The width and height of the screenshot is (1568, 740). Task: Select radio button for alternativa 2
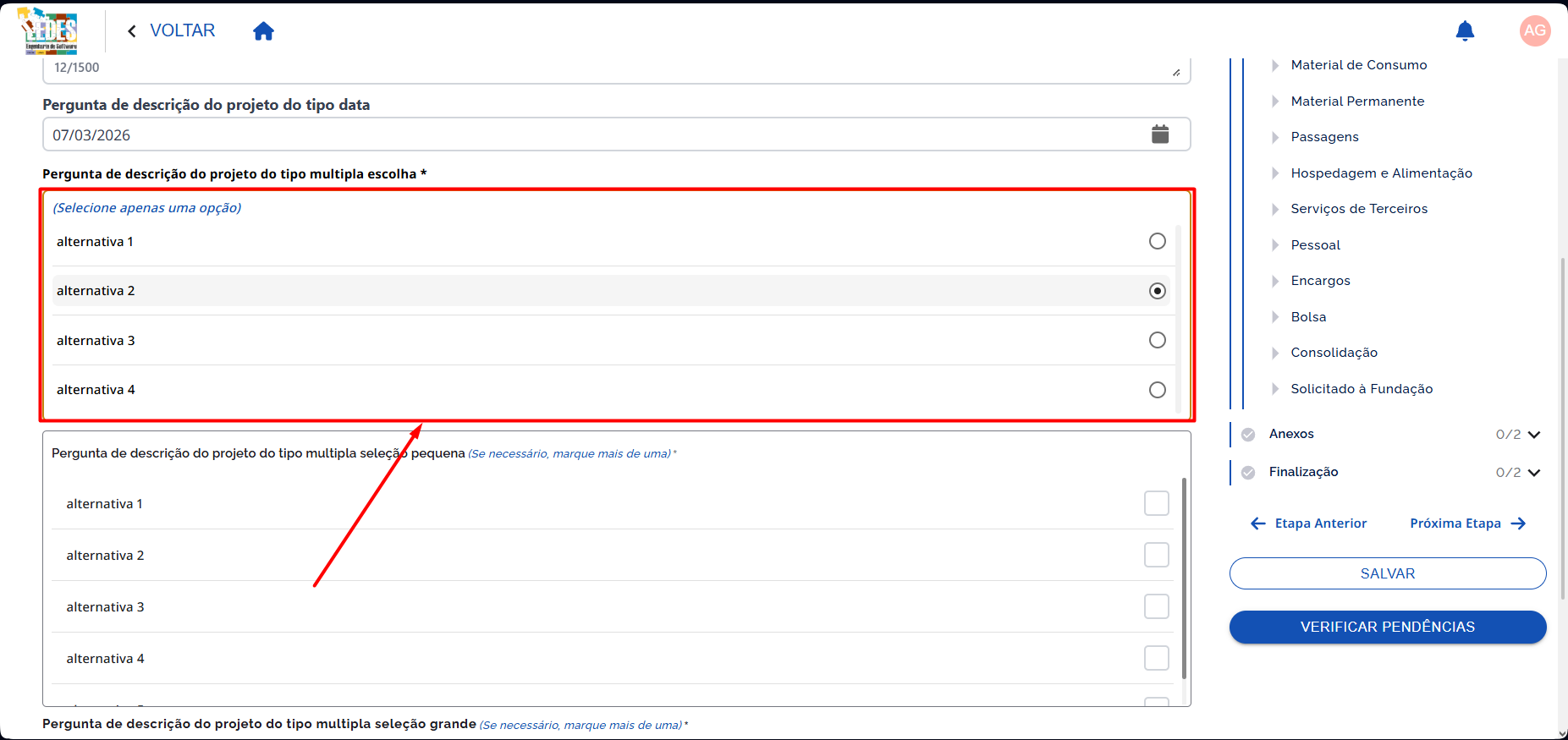pos(1158,291)
